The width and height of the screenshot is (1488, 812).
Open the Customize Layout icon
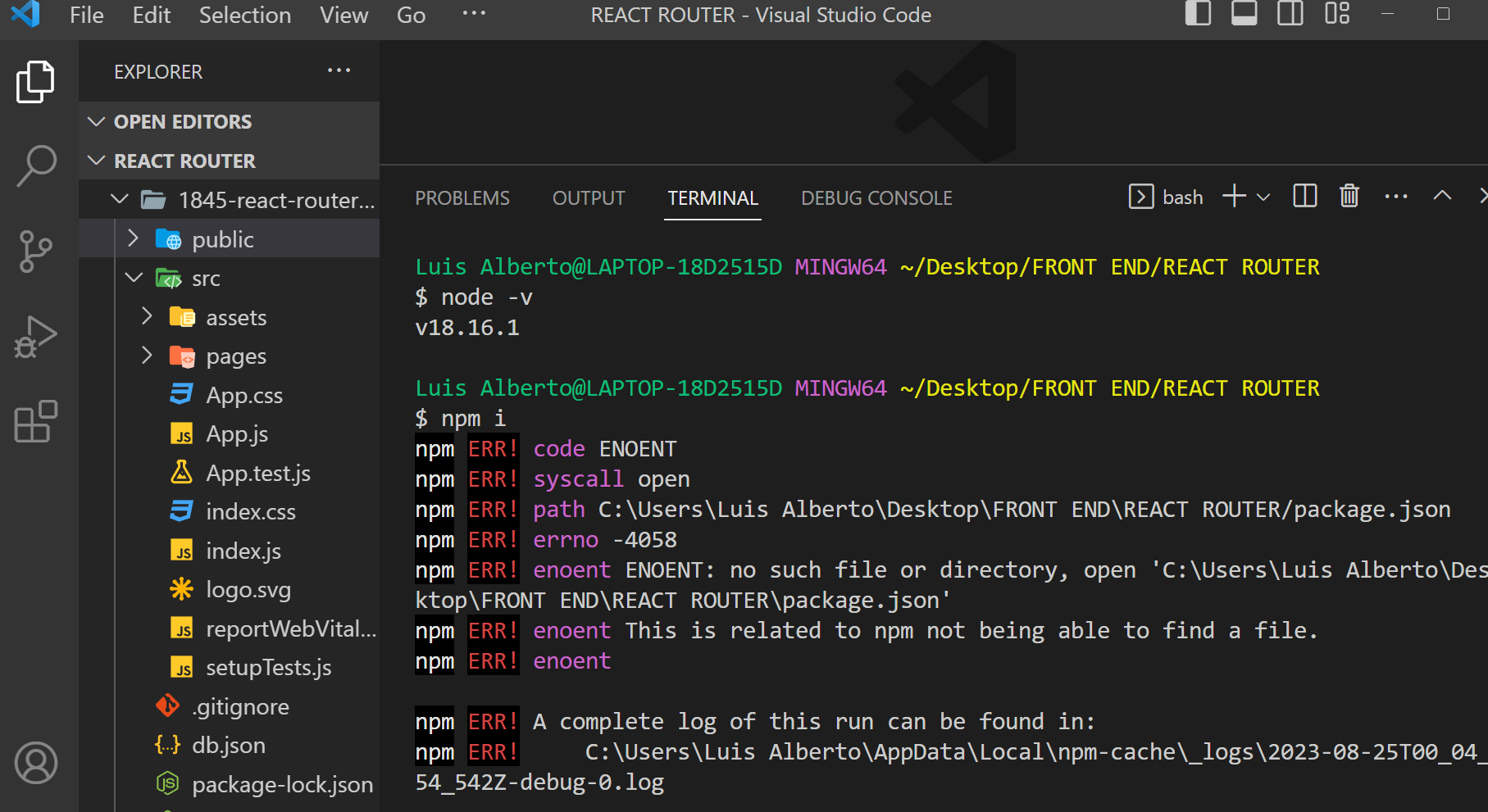(x=1337, y=14)
